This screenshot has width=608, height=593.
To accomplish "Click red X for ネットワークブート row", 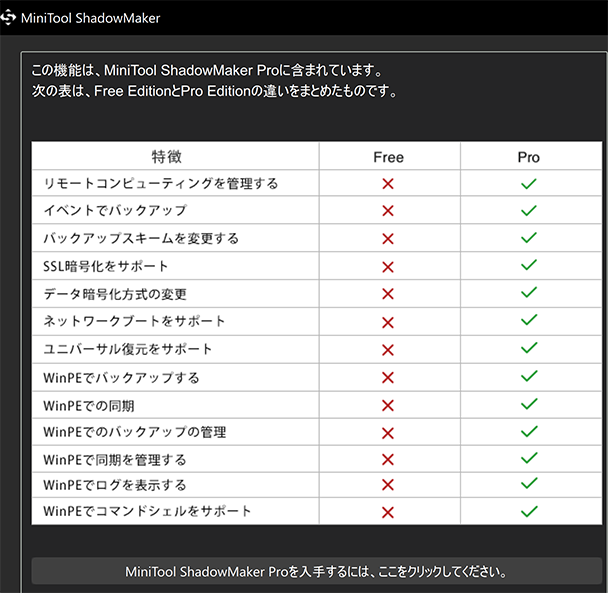I will click(x=388, y=322).
